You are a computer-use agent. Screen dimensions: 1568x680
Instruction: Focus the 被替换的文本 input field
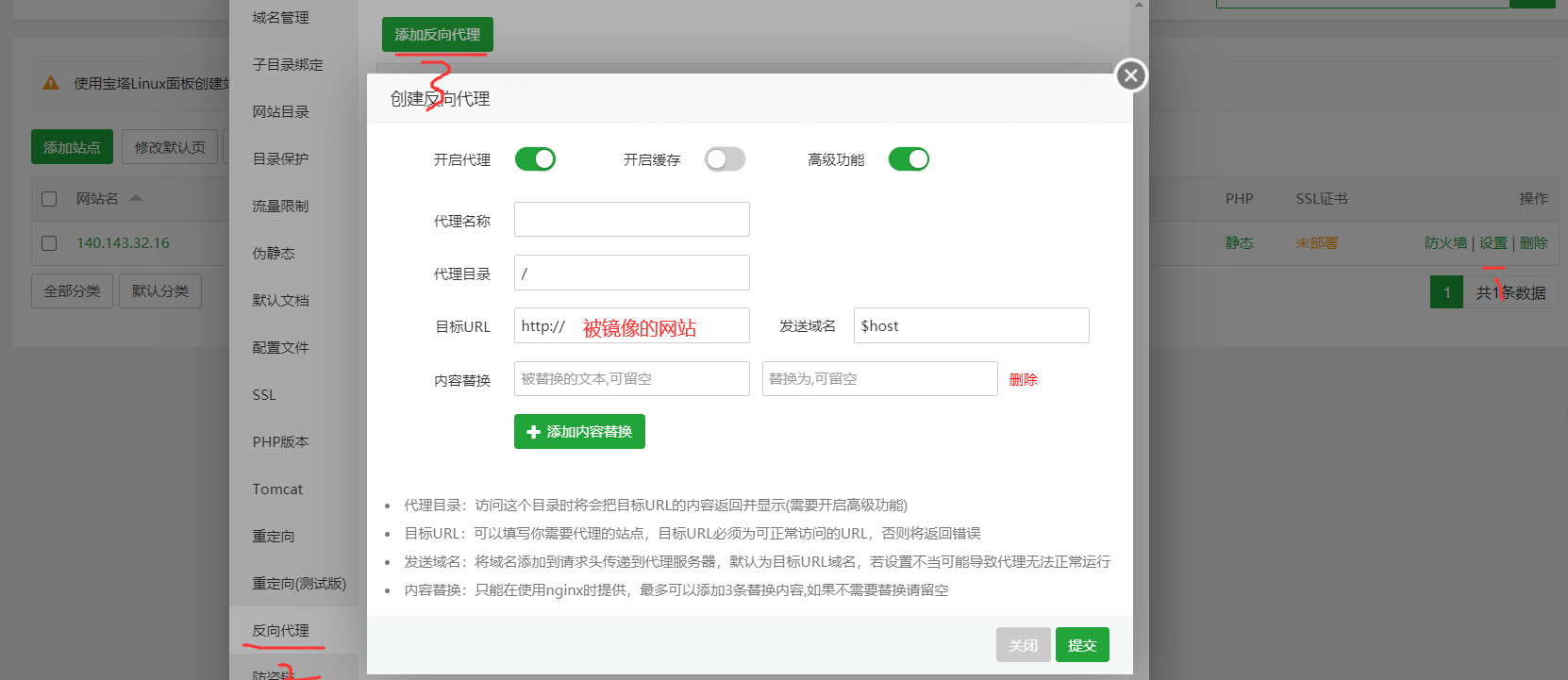632,378
